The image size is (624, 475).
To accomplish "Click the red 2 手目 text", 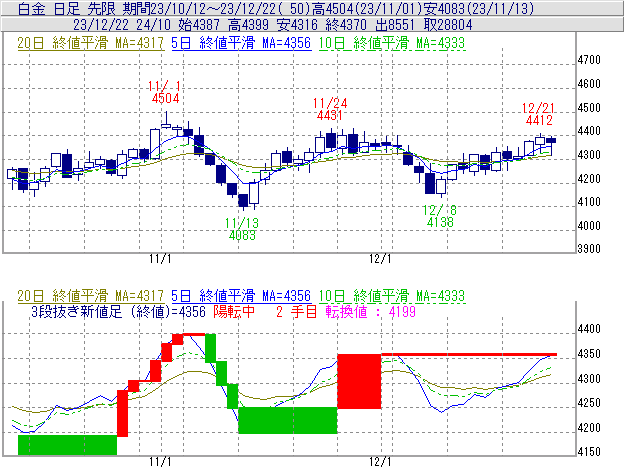I will tap(296, 311).
